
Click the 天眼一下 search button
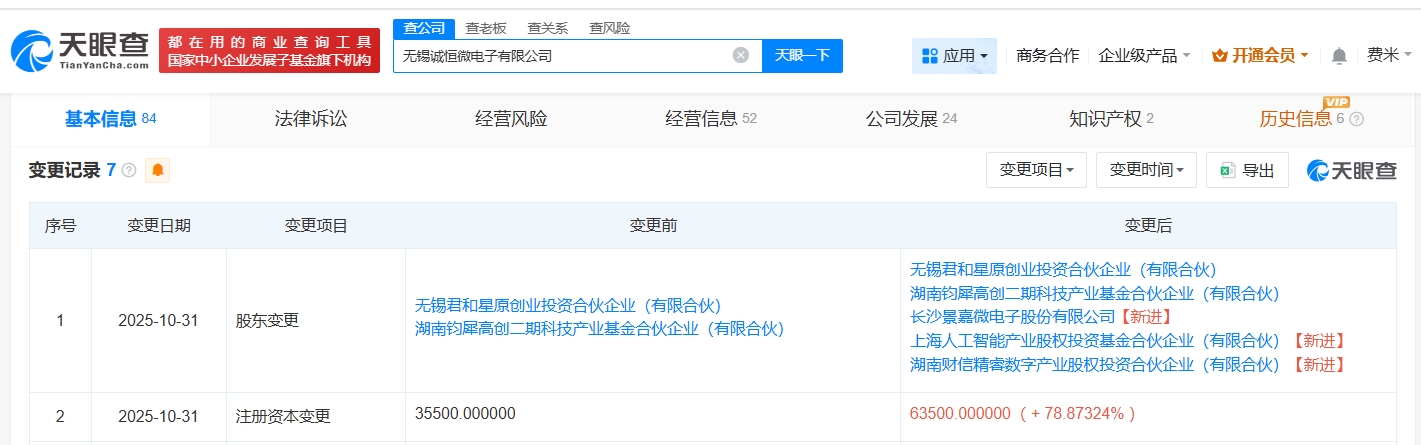click(x=802, y=56)
